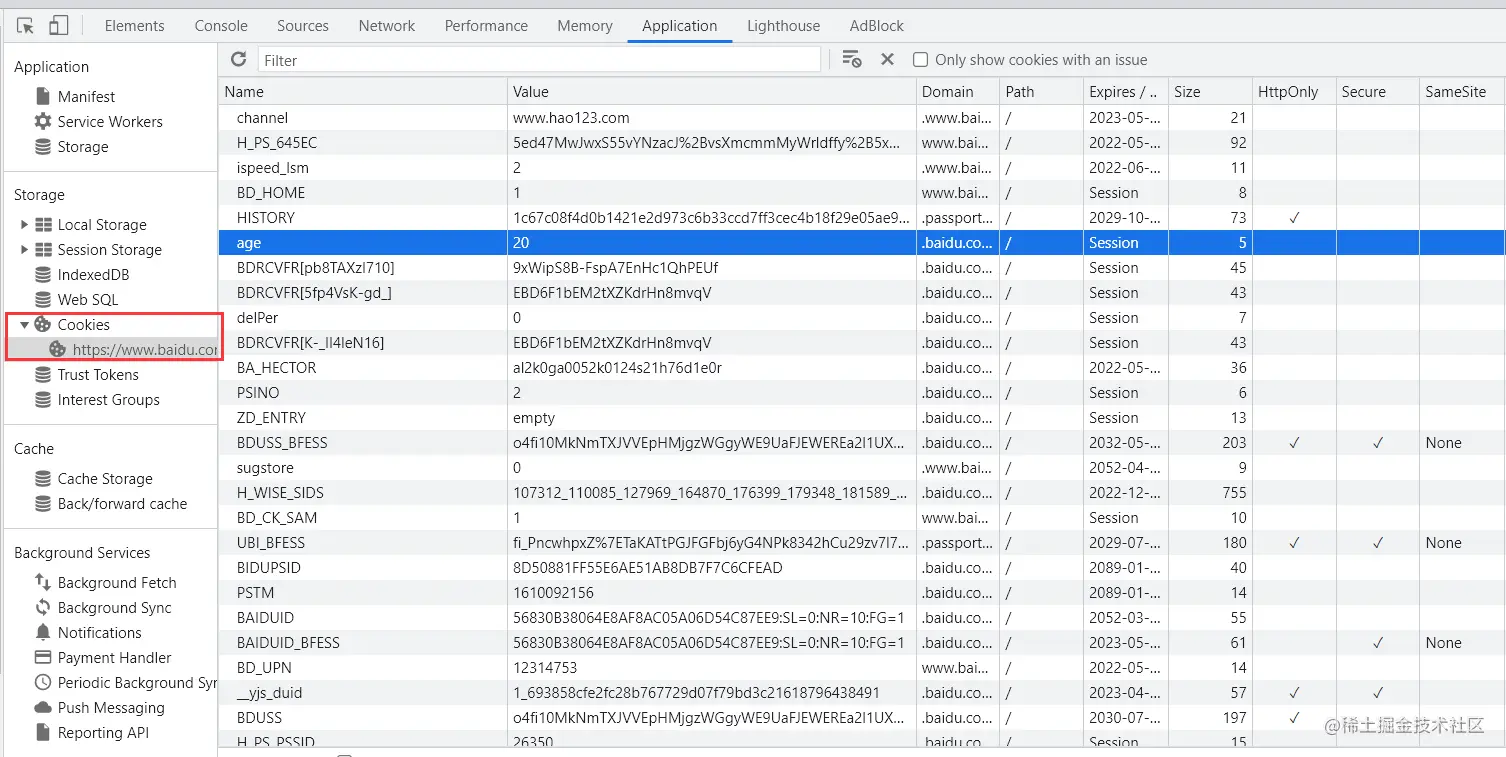This screenshot has height=757, width=1506.
Task: Sort cookies by the Secure column header
Action: click(x=1378, y=92)
